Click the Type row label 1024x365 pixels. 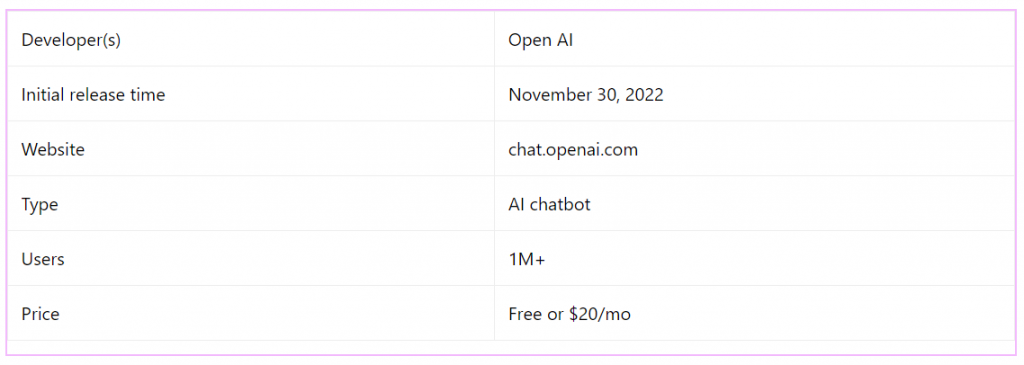point(40,204)
